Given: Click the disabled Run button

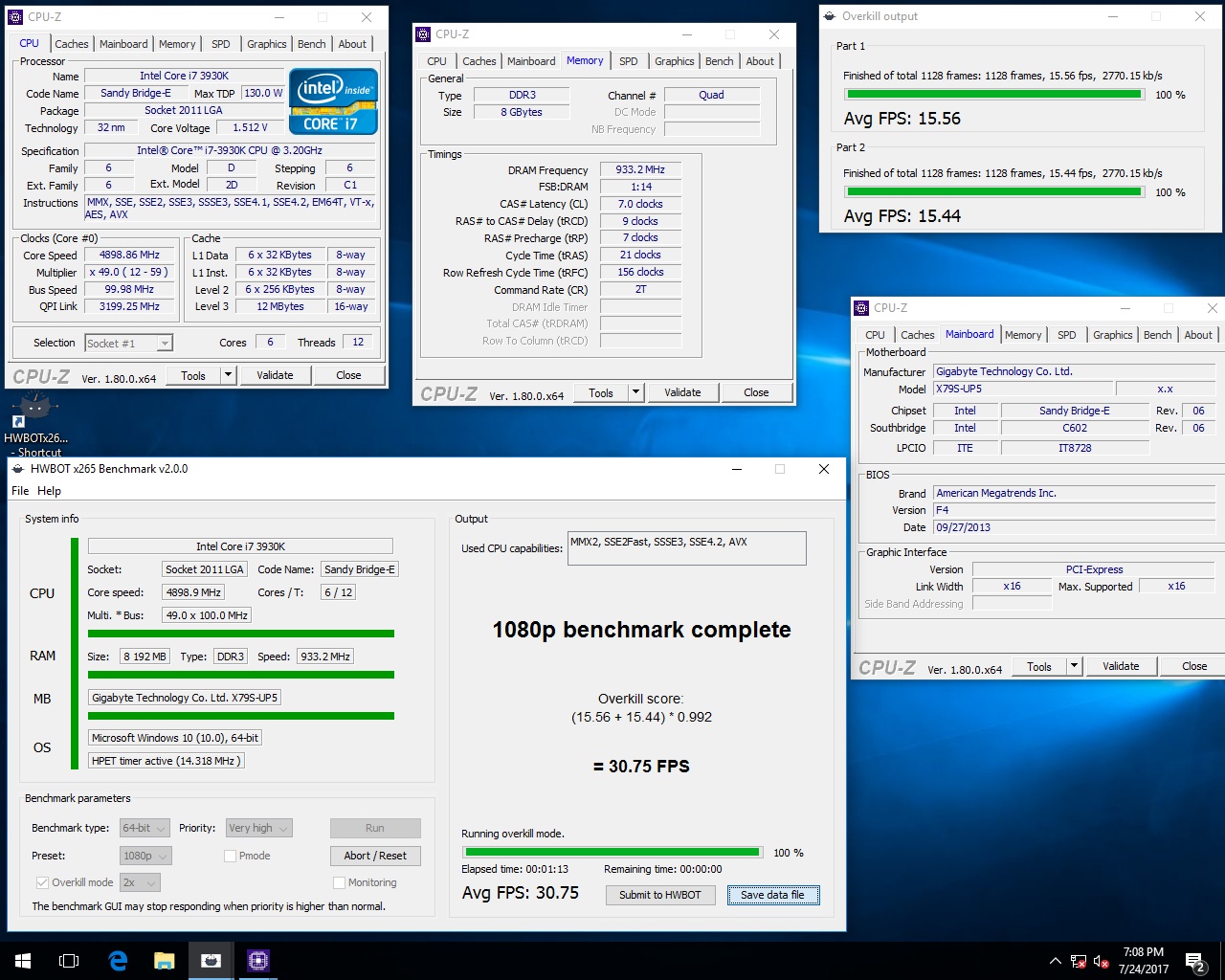Looking at the screenshot, I should [x=375, y=828].
